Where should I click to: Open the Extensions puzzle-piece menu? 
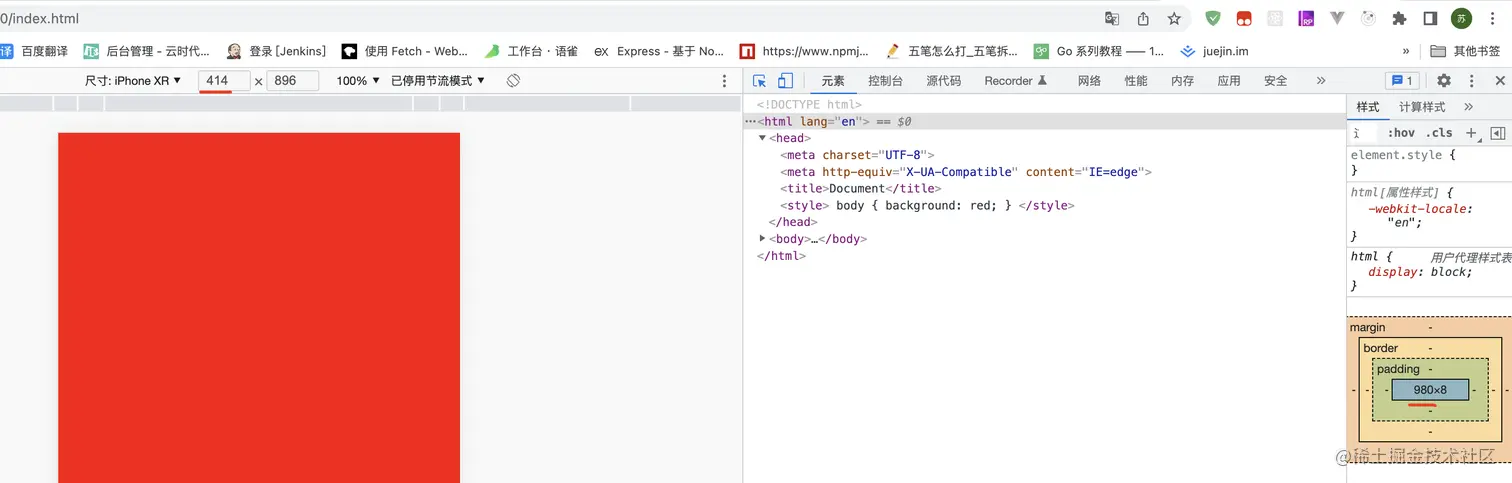click(x=1399, y=18)
